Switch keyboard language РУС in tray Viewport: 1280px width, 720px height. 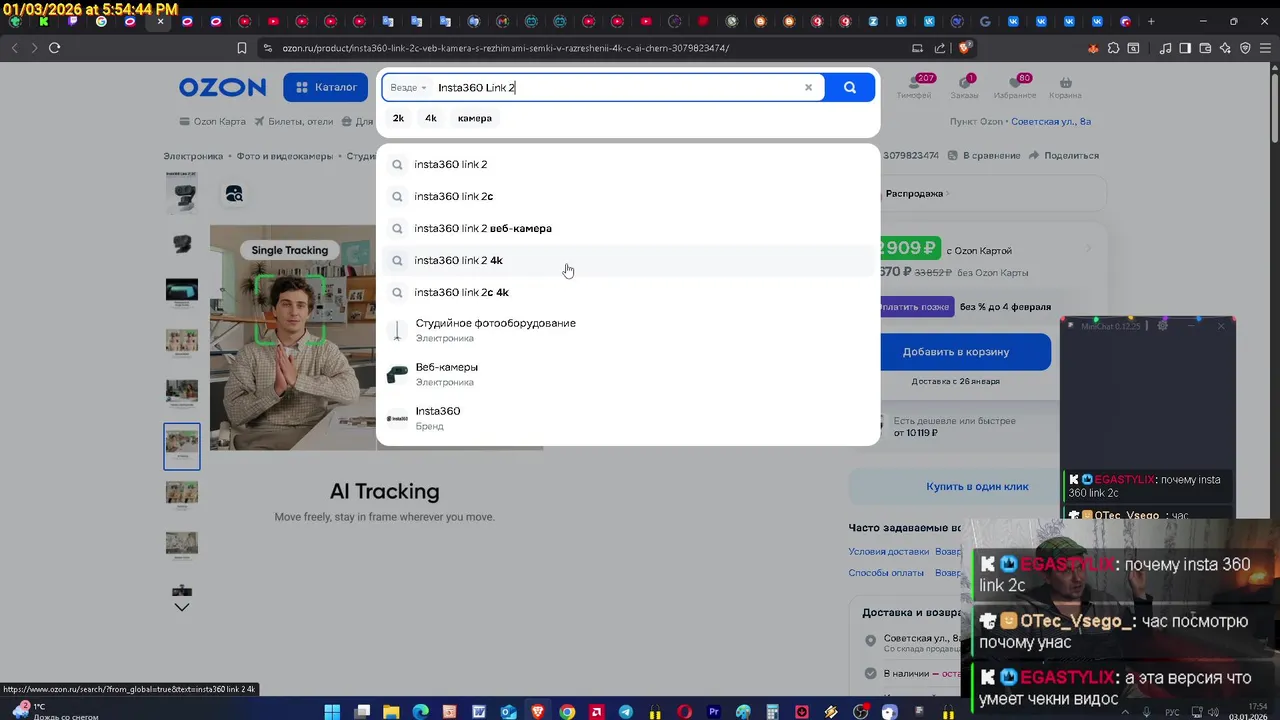(1172, 712)
